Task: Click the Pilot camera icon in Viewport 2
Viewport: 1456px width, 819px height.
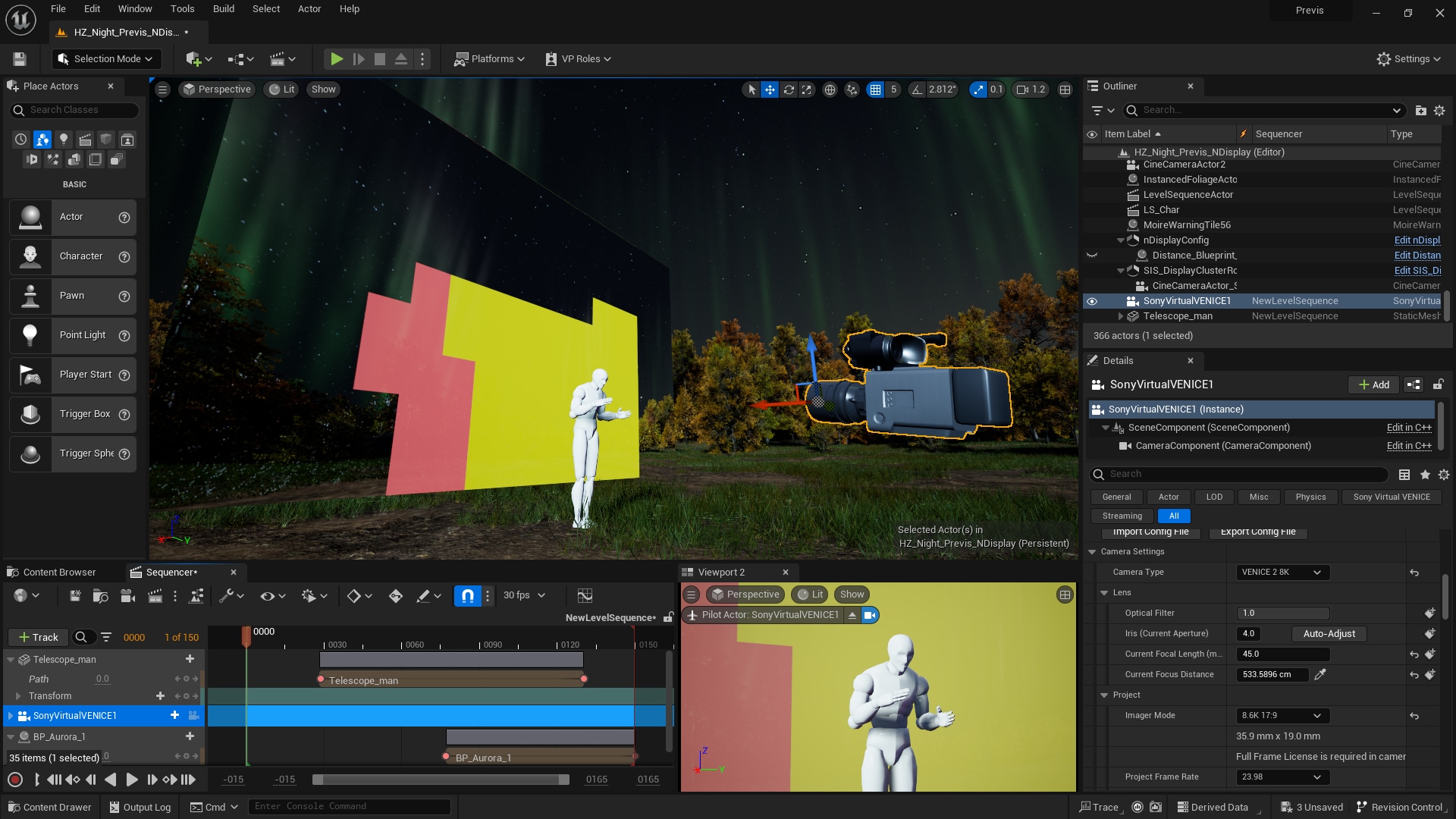Action: pos(869,615)
